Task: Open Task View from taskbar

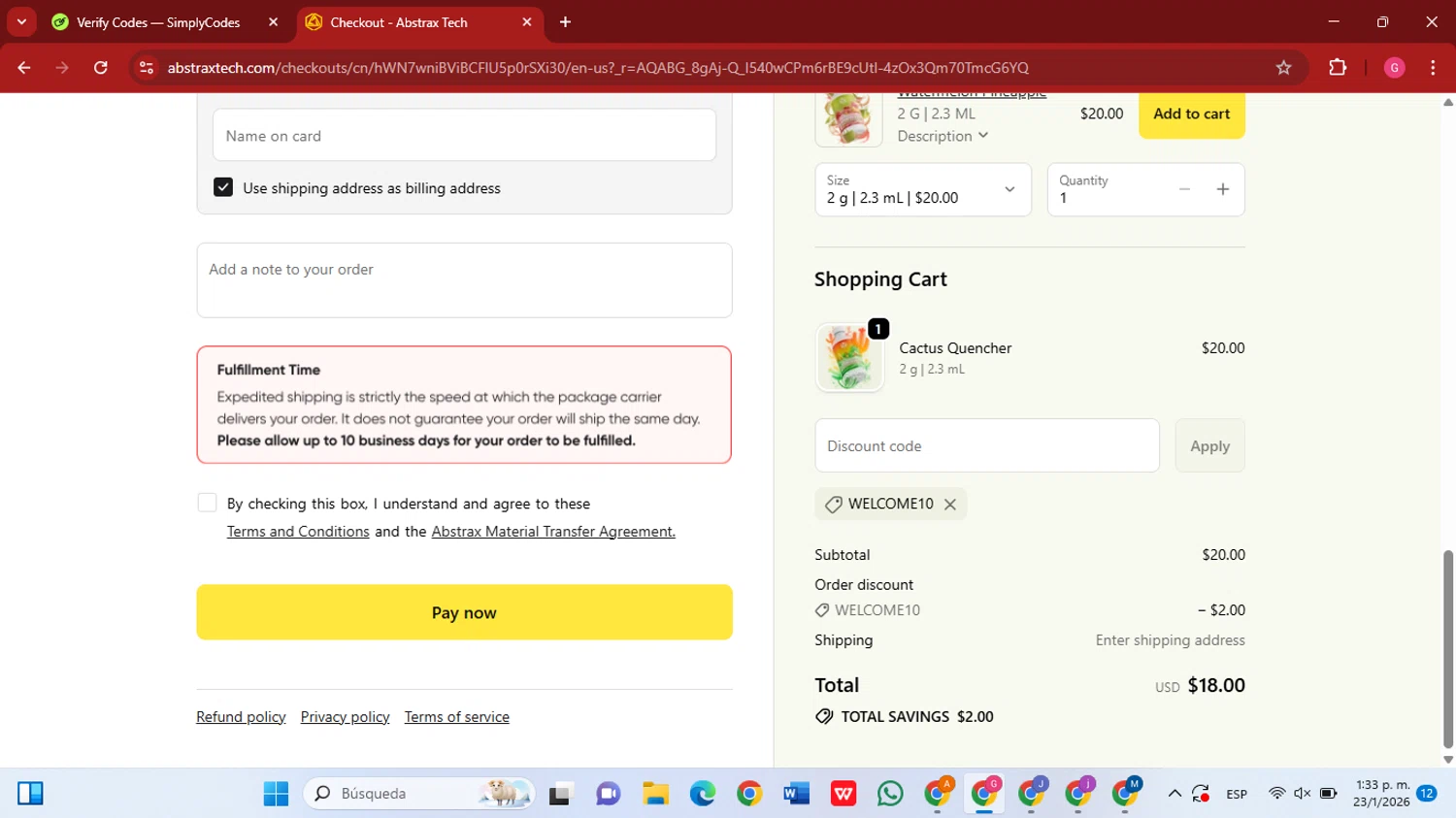Action: click(x=560, y=794)
